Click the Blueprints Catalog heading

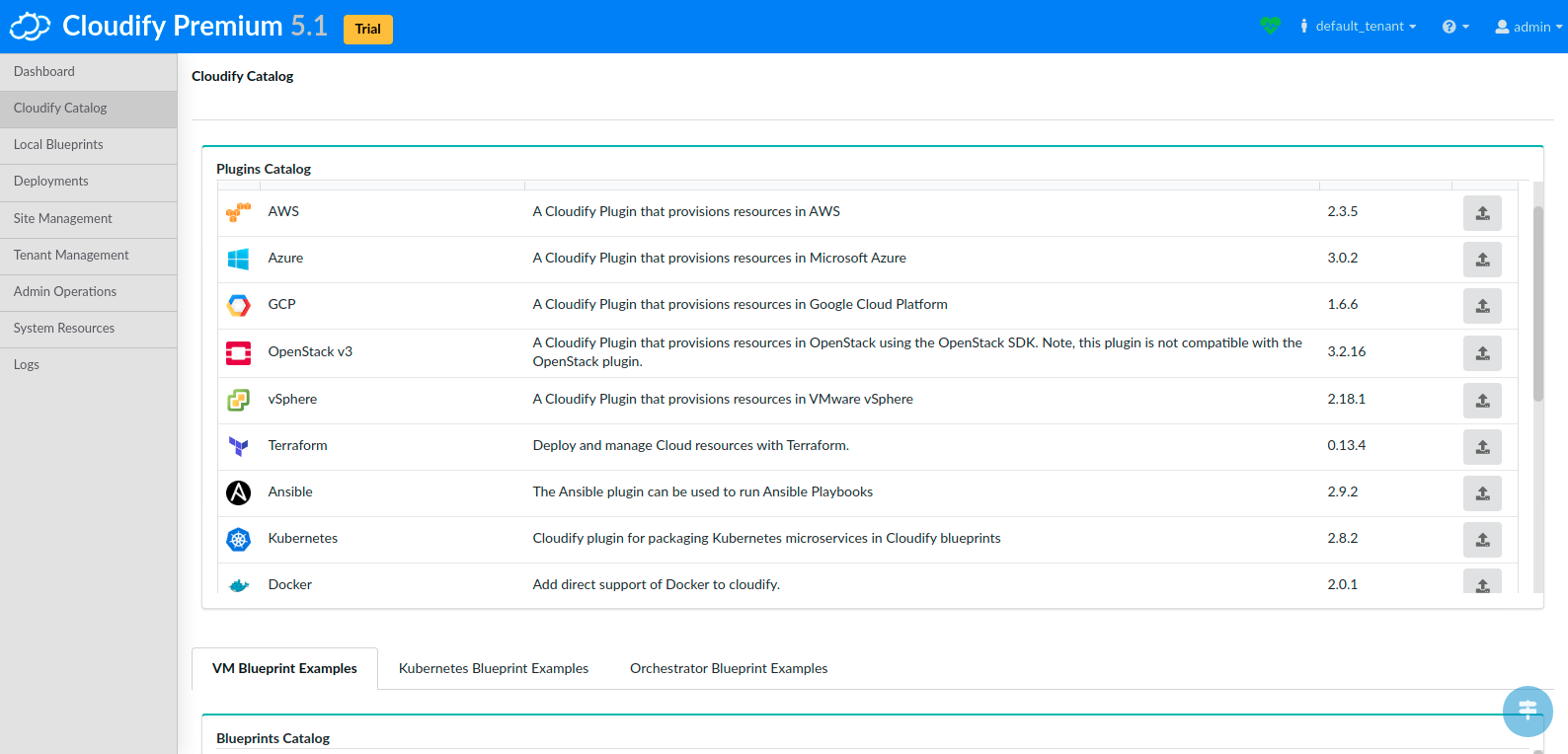point(273,738)
